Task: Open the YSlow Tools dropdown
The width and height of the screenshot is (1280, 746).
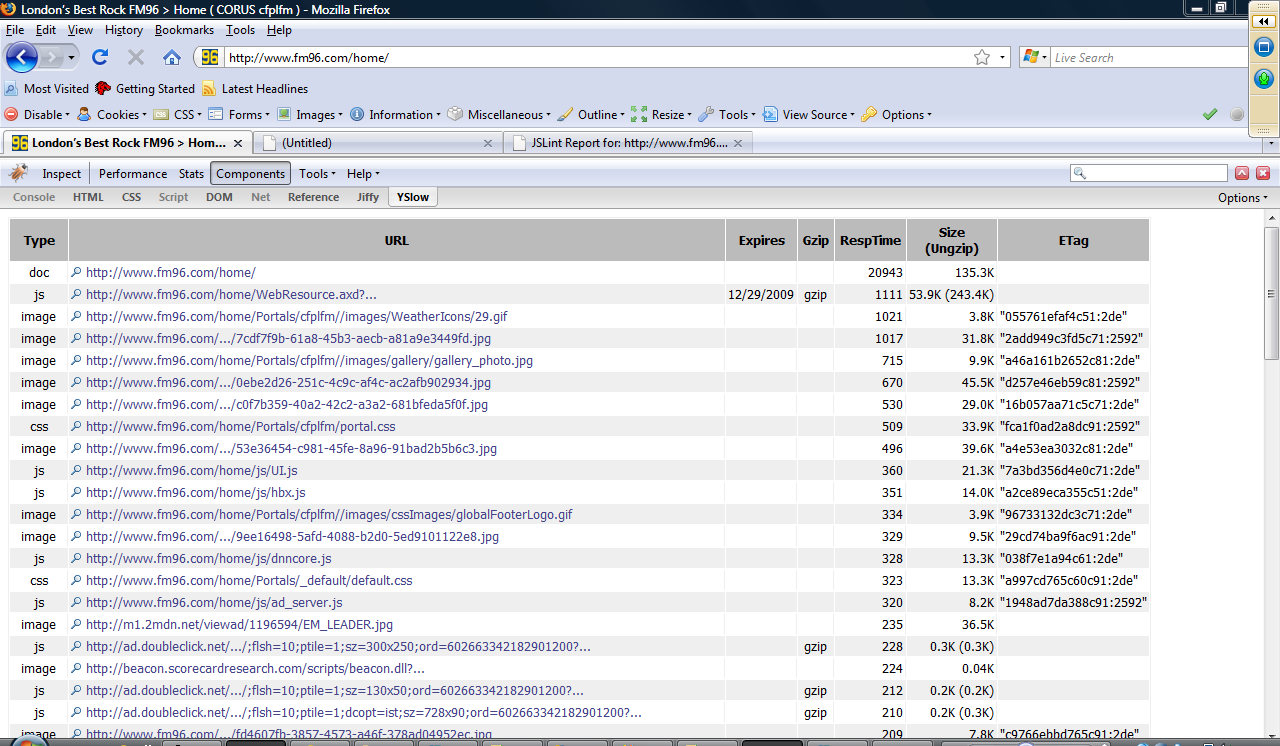Action: (x=318, y=173)
